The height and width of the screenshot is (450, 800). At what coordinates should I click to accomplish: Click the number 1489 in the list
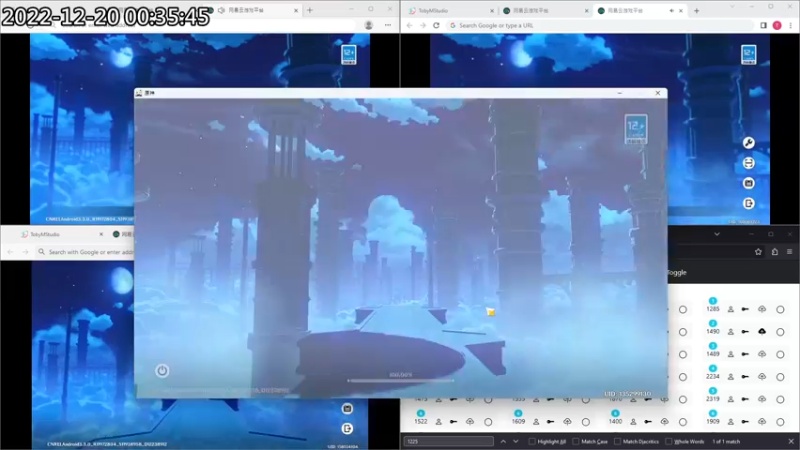click(x=713, y=354)
